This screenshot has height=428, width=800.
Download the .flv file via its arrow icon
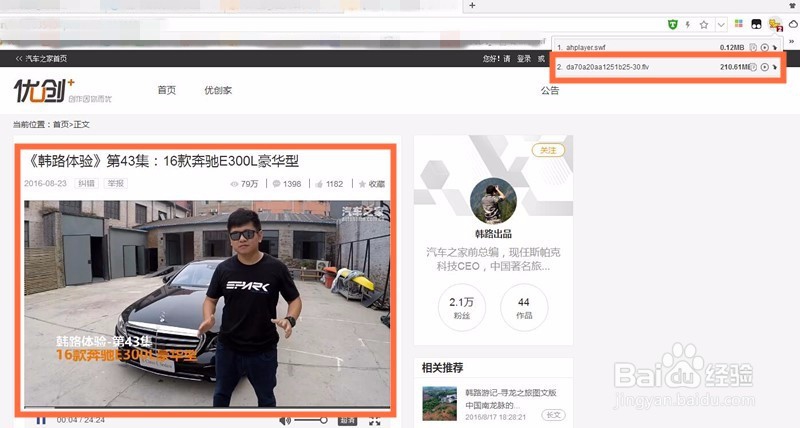(774, 67)
